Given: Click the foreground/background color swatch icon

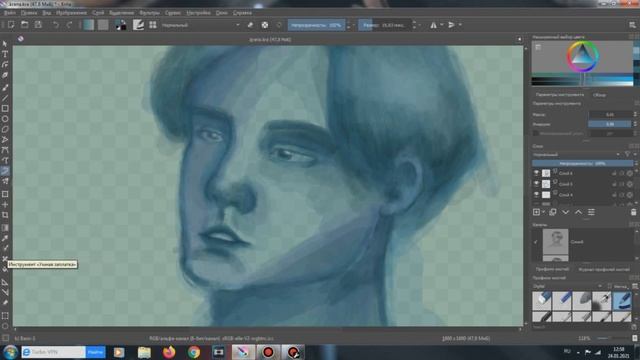Looking at the screenshot, I should (120, 25).
